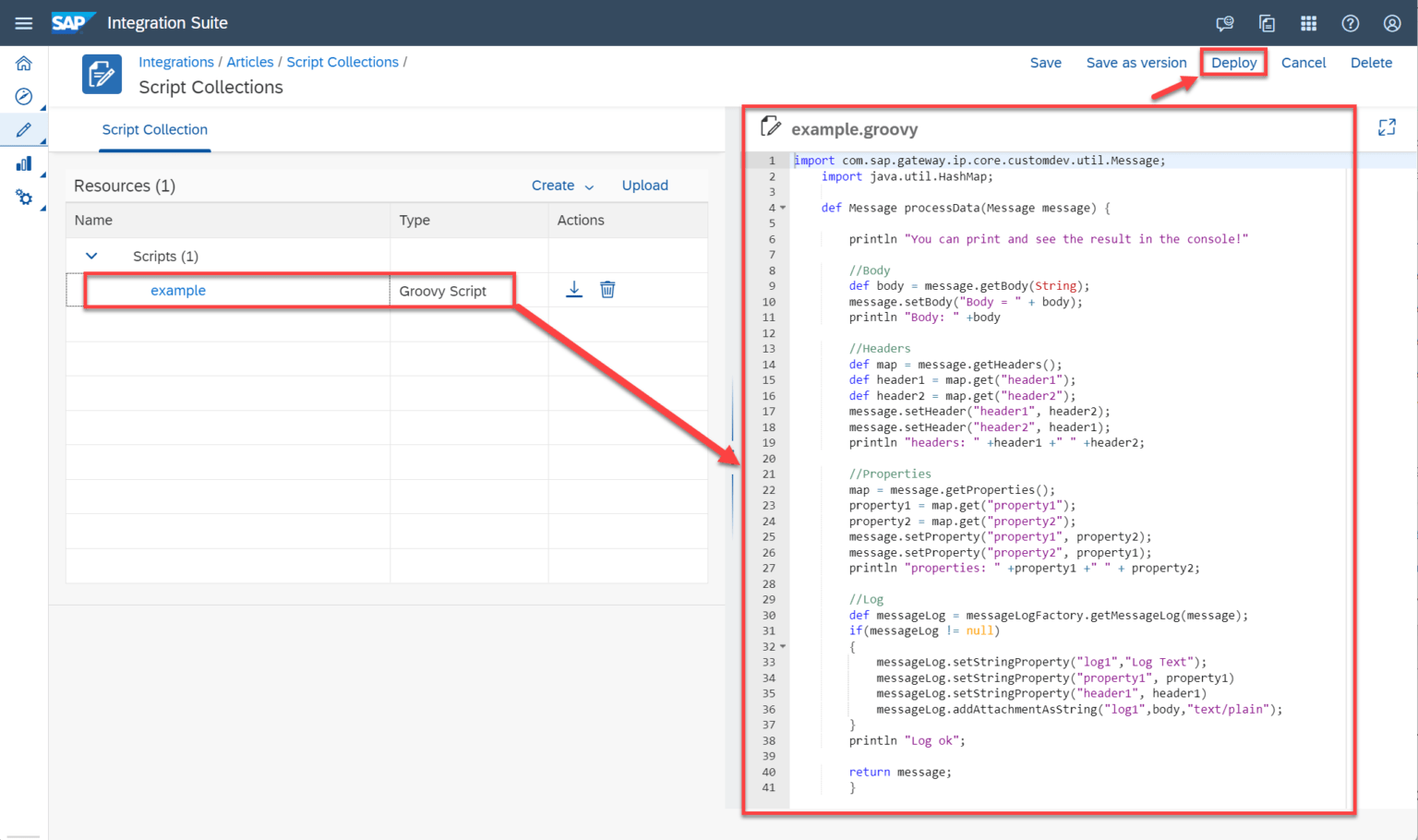
Task: Open the user profile icon
Action: point(1392,23)
